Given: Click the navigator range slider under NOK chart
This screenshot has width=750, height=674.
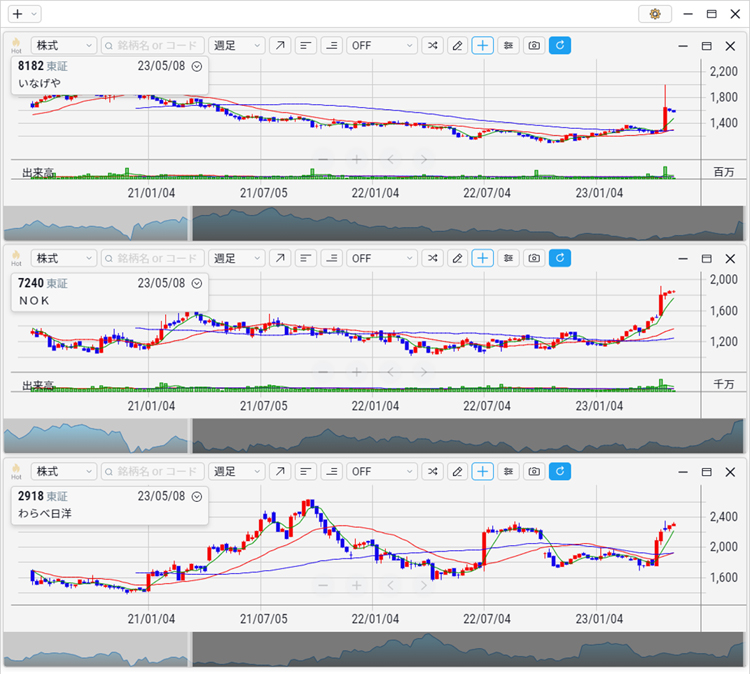Looking at the screenshot, I should (466, 436).
